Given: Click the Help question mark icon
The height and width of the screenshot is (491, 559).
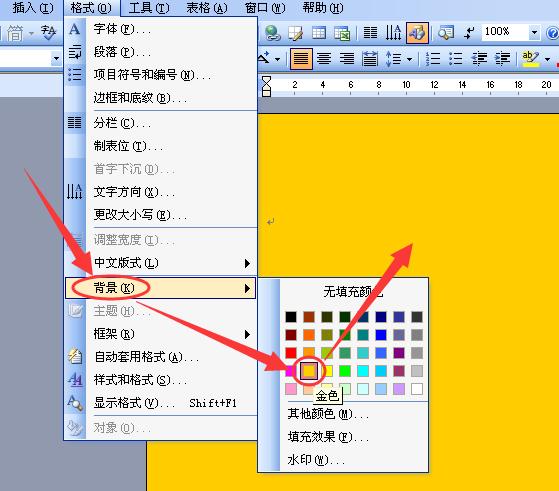Looking at the screenshot, I should tap(552, 33).
